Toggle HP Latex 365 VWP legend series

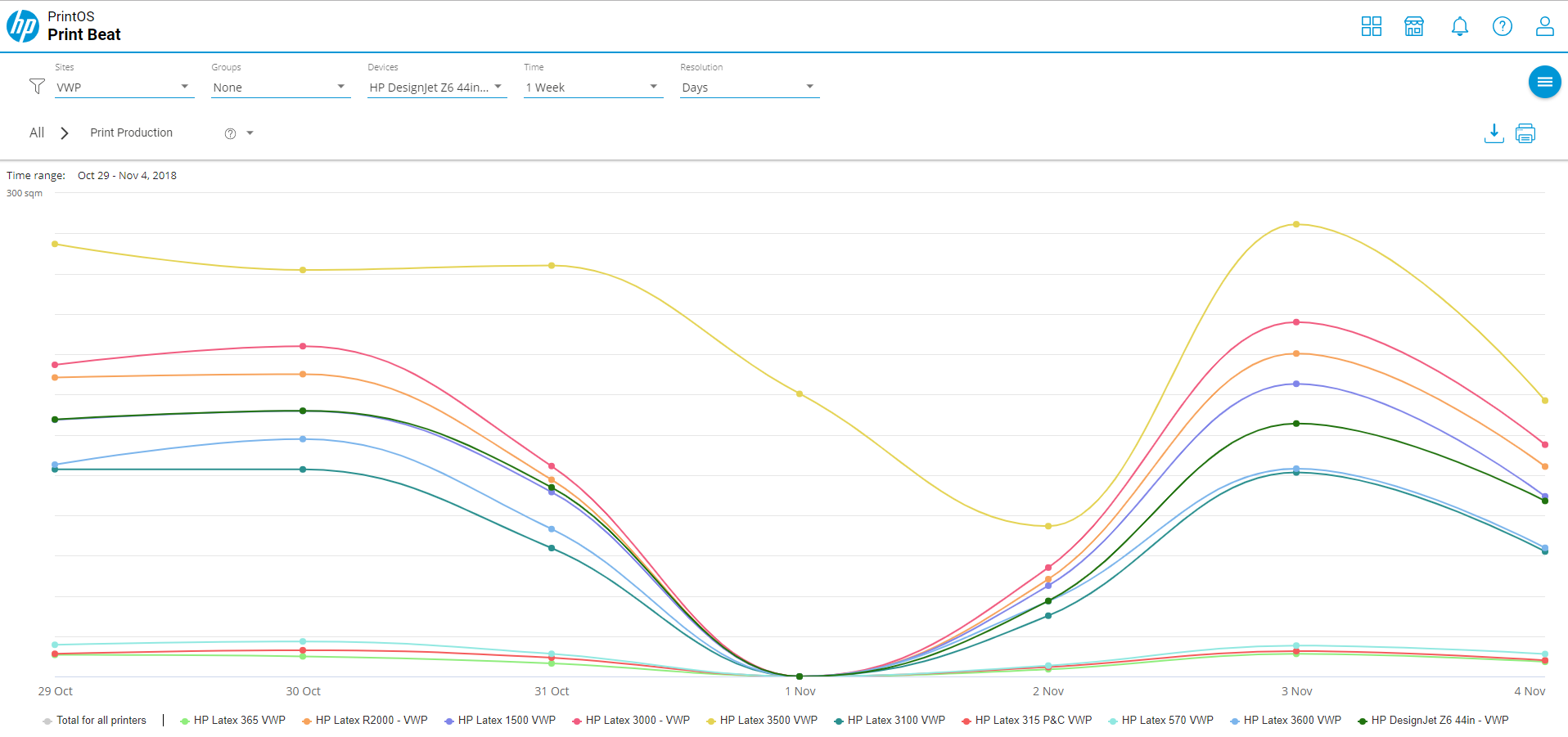(x=232, y=721)
